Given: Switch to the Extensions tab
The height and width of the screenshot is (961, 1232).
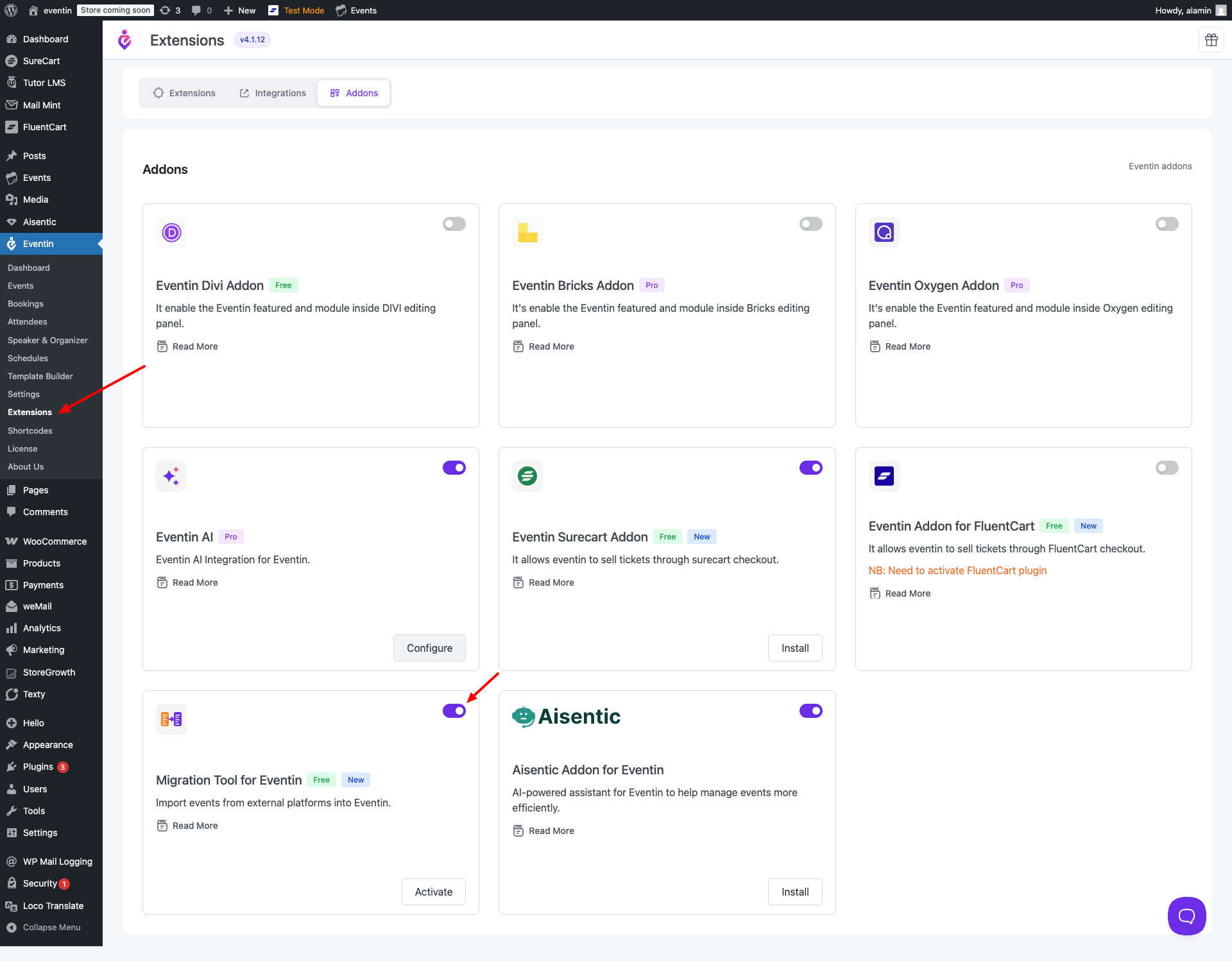Looking at the screenshot, I should [x=184, y=93].
